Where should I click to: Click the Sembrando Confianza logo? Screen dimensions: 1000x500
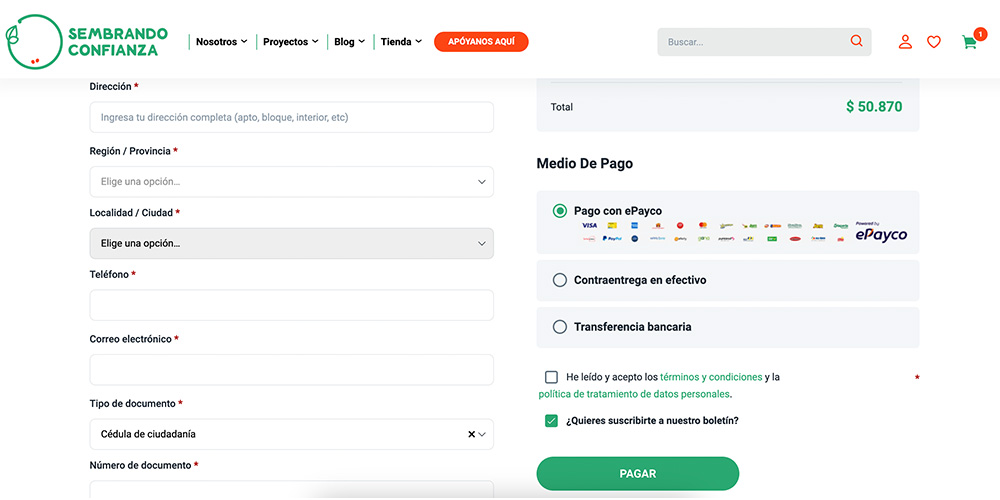coord(87,41)
